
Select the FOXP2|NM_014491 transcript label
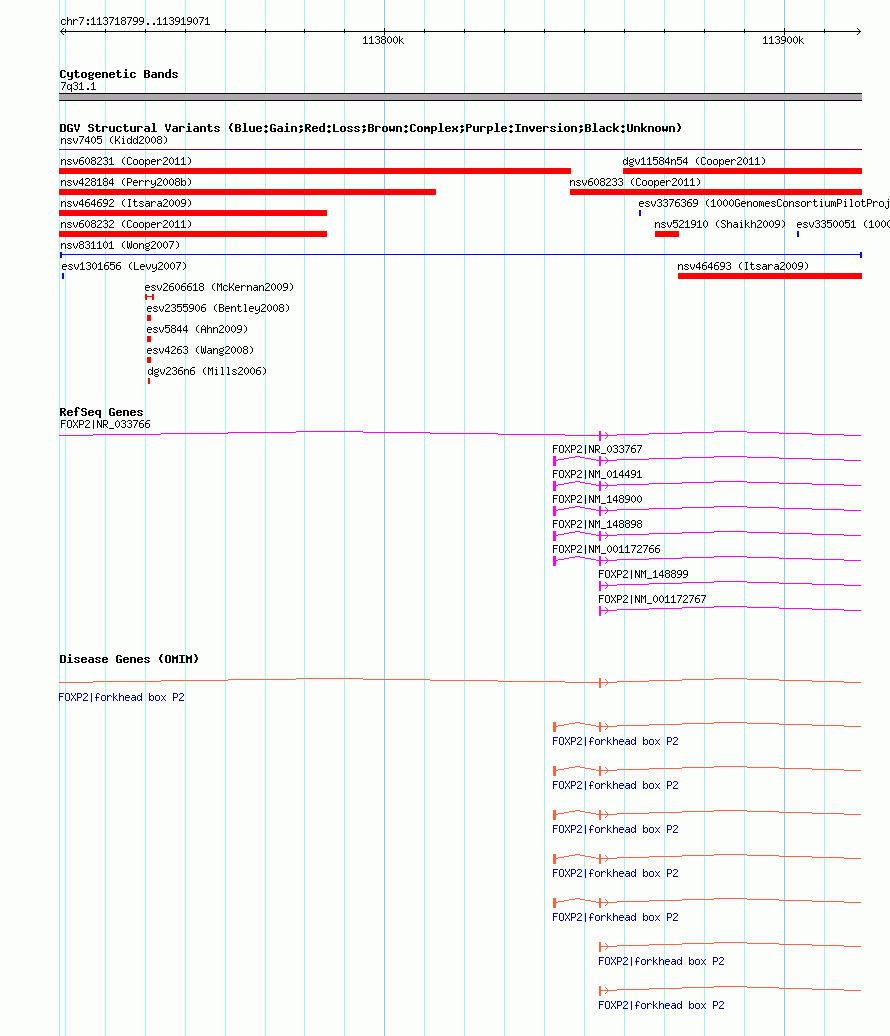(597, 474)
